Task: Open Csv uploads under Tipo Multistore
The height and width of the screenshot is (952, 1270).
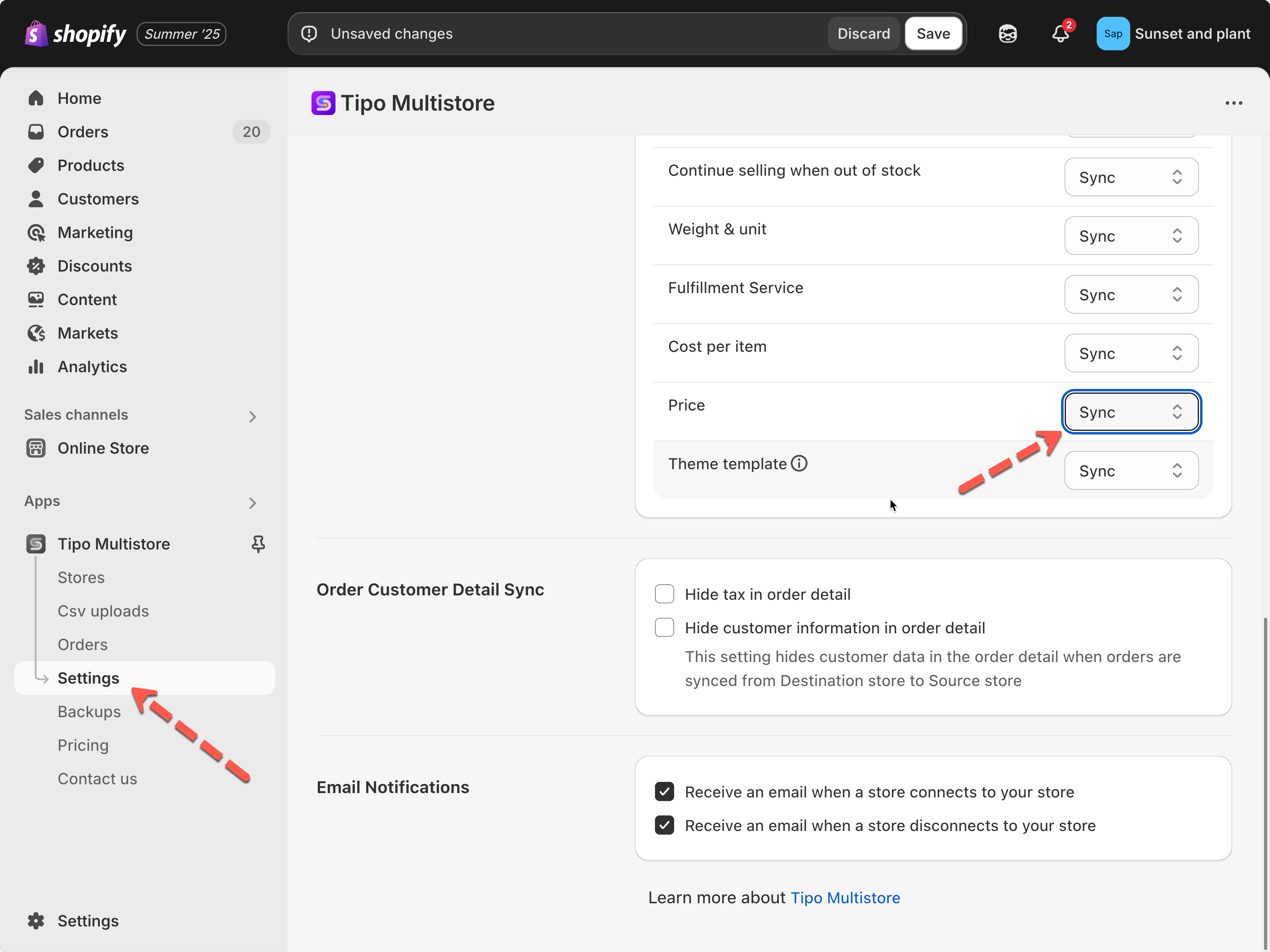Action: point(103,611)
